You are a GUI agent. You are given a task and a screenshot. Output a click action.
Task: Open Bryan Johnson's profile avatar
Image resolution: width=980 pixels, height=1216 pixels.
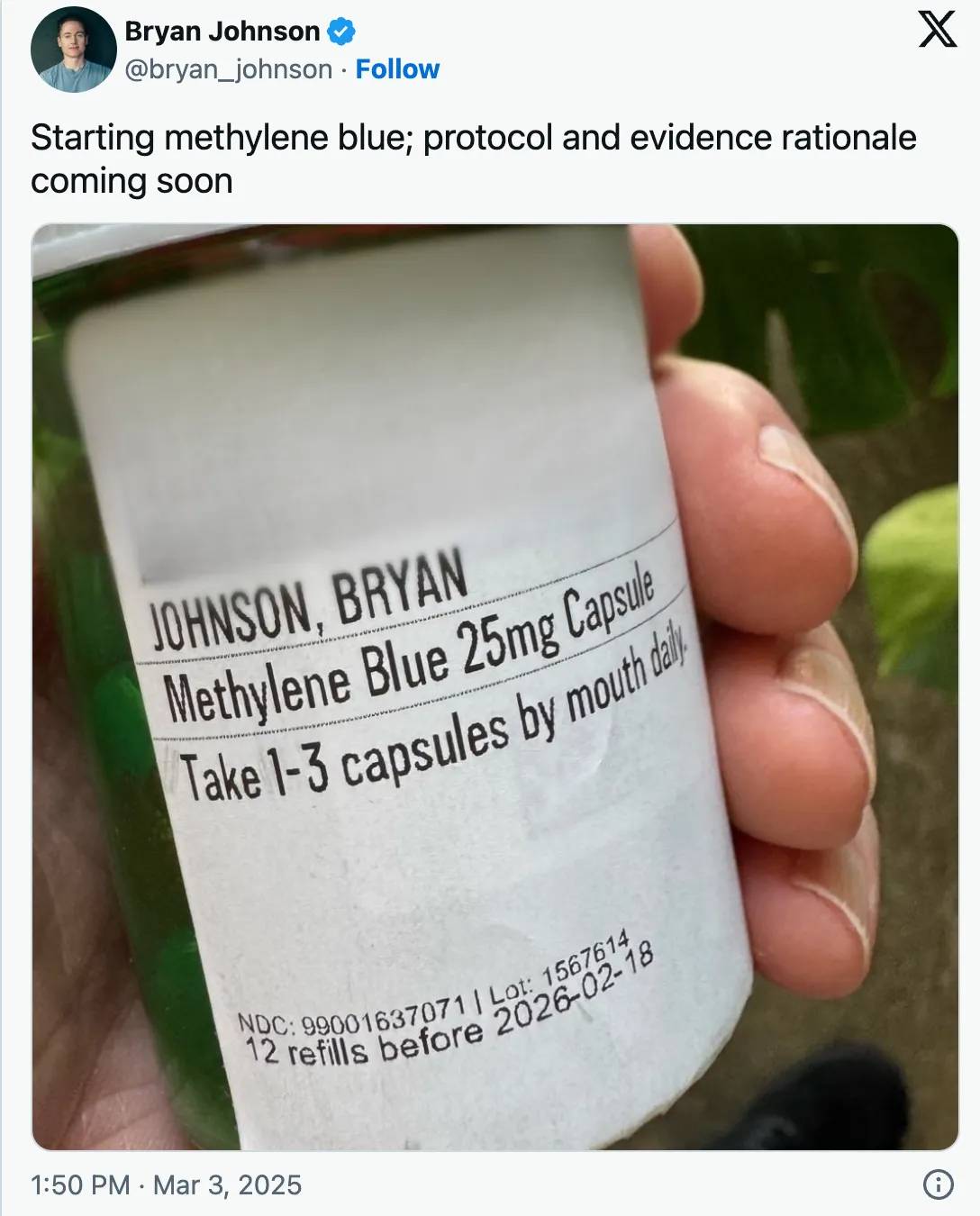pos(73,50)
